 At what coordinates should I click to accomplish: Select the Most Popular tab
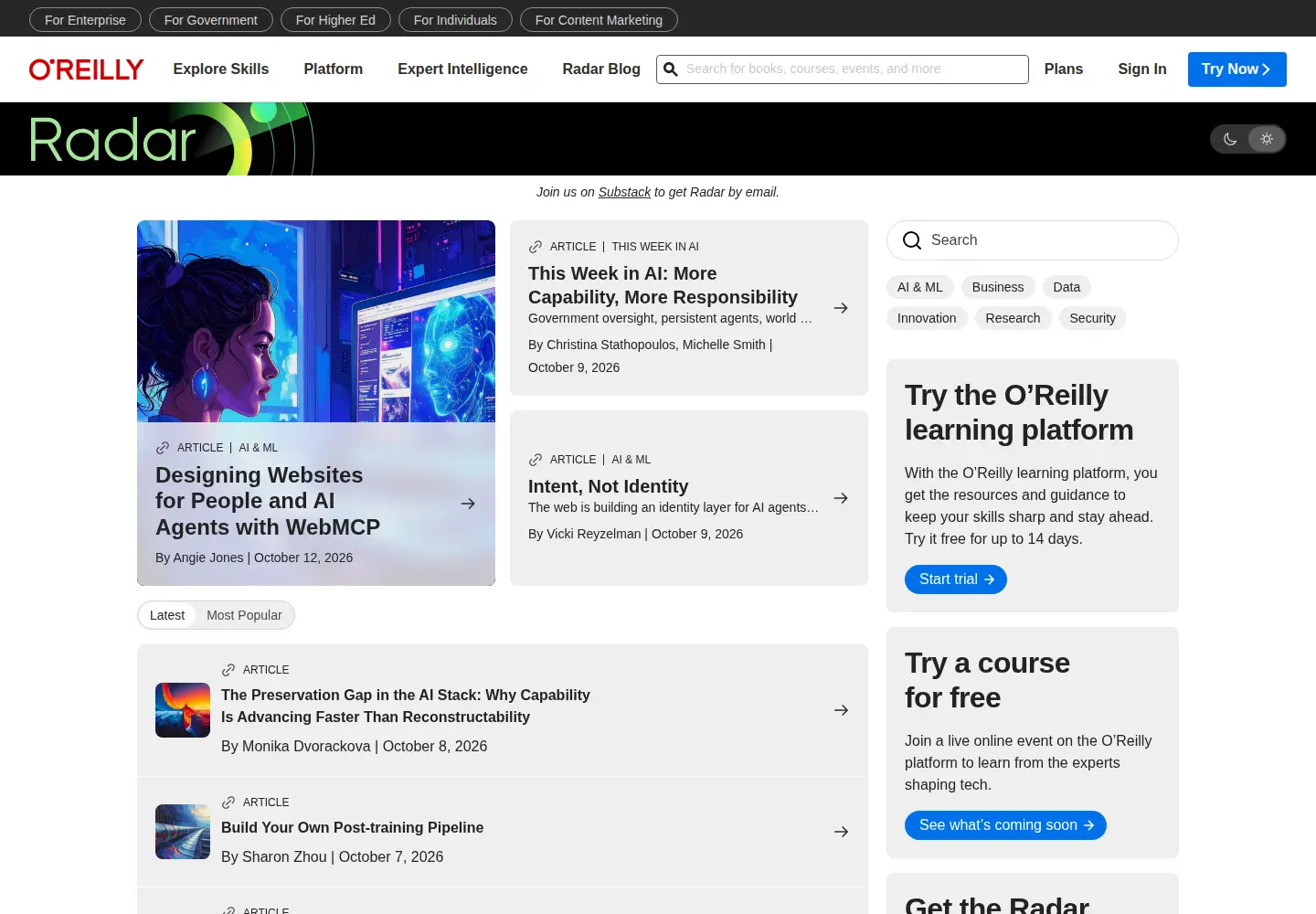click(244, 615)
